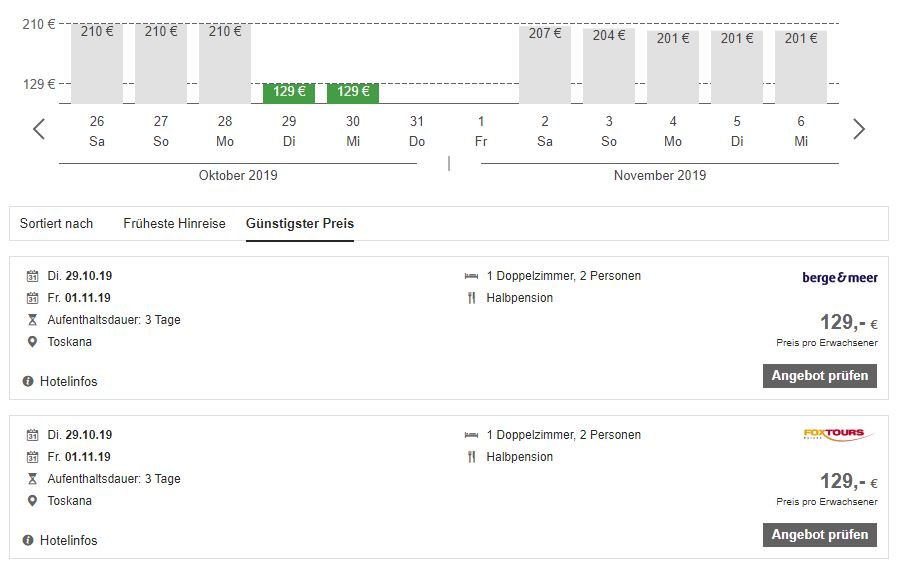Click the info icon in first offer

point(28,381)
